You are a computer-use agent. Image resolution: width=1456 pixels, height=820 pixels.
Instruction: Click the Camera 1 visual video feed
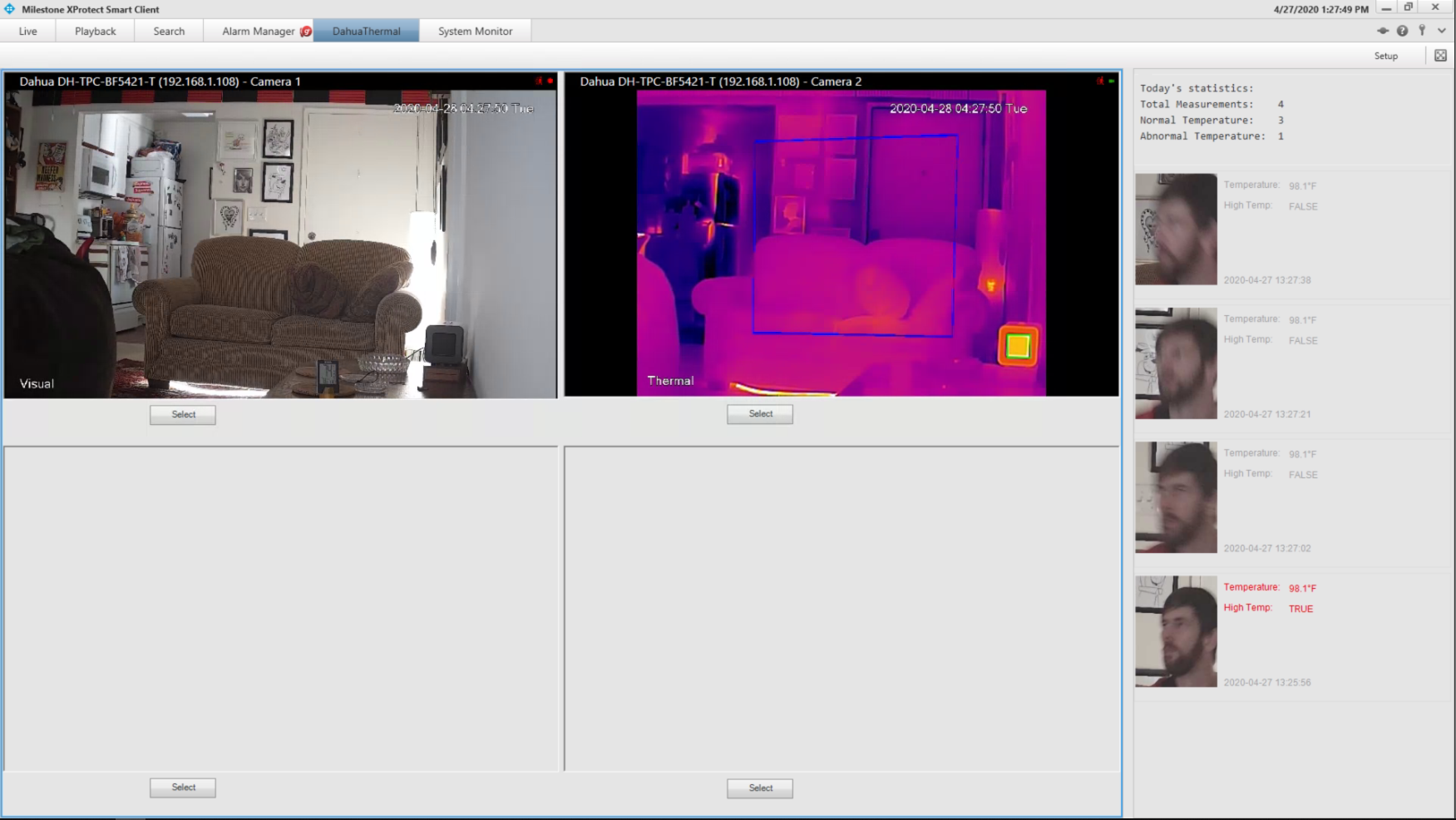point(280,244)
